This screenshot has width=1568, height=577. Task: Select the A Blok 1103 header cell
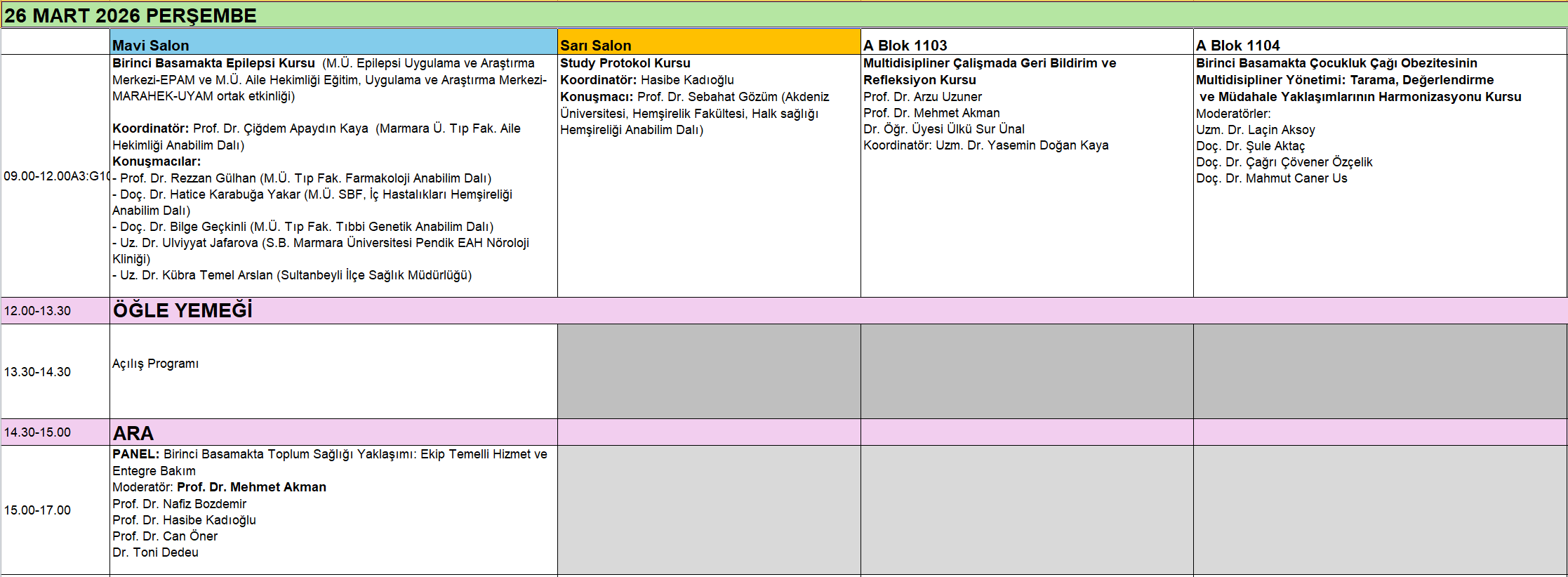pyautogui.click(x=1026, y=44)
